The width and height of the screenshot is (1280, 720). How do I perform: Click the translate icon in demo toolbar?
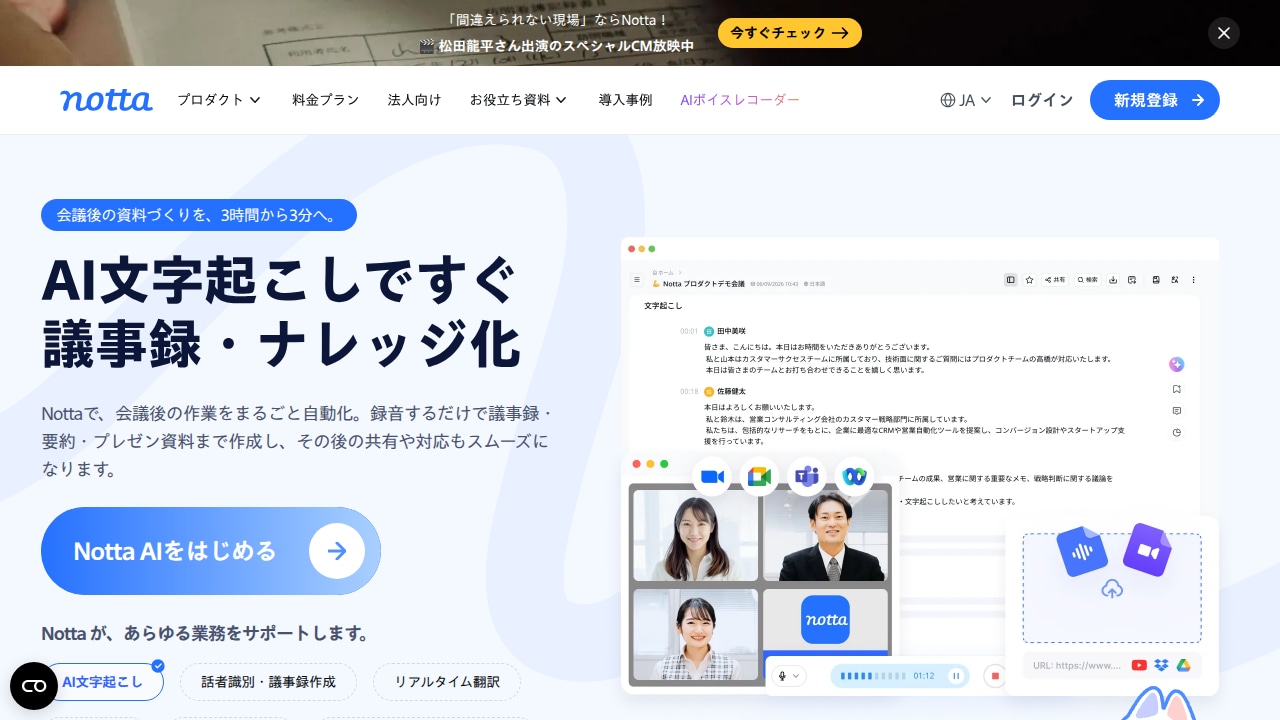point(1175,280)
